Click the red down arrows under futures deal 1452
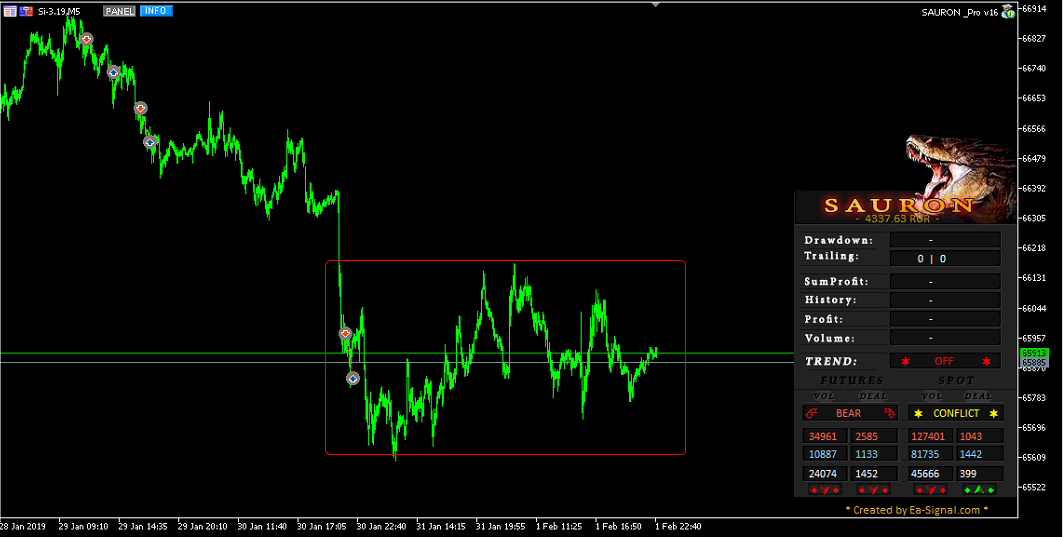Image resolution: width=1063 pixels, height=537 pixels. click(x=873, y=490)
